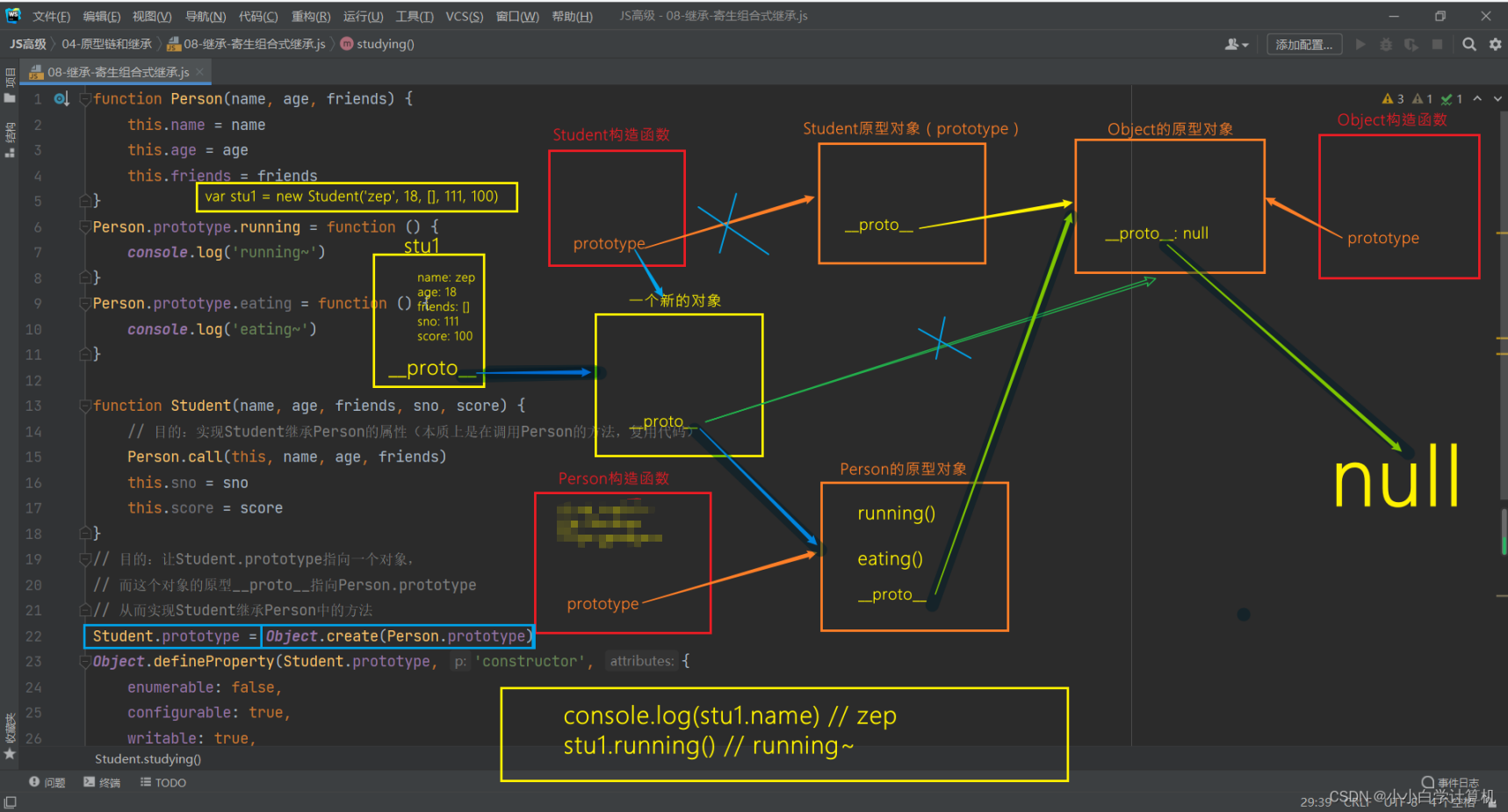
Task: Open IDE settings gear icon
Action: [1495, 44]
